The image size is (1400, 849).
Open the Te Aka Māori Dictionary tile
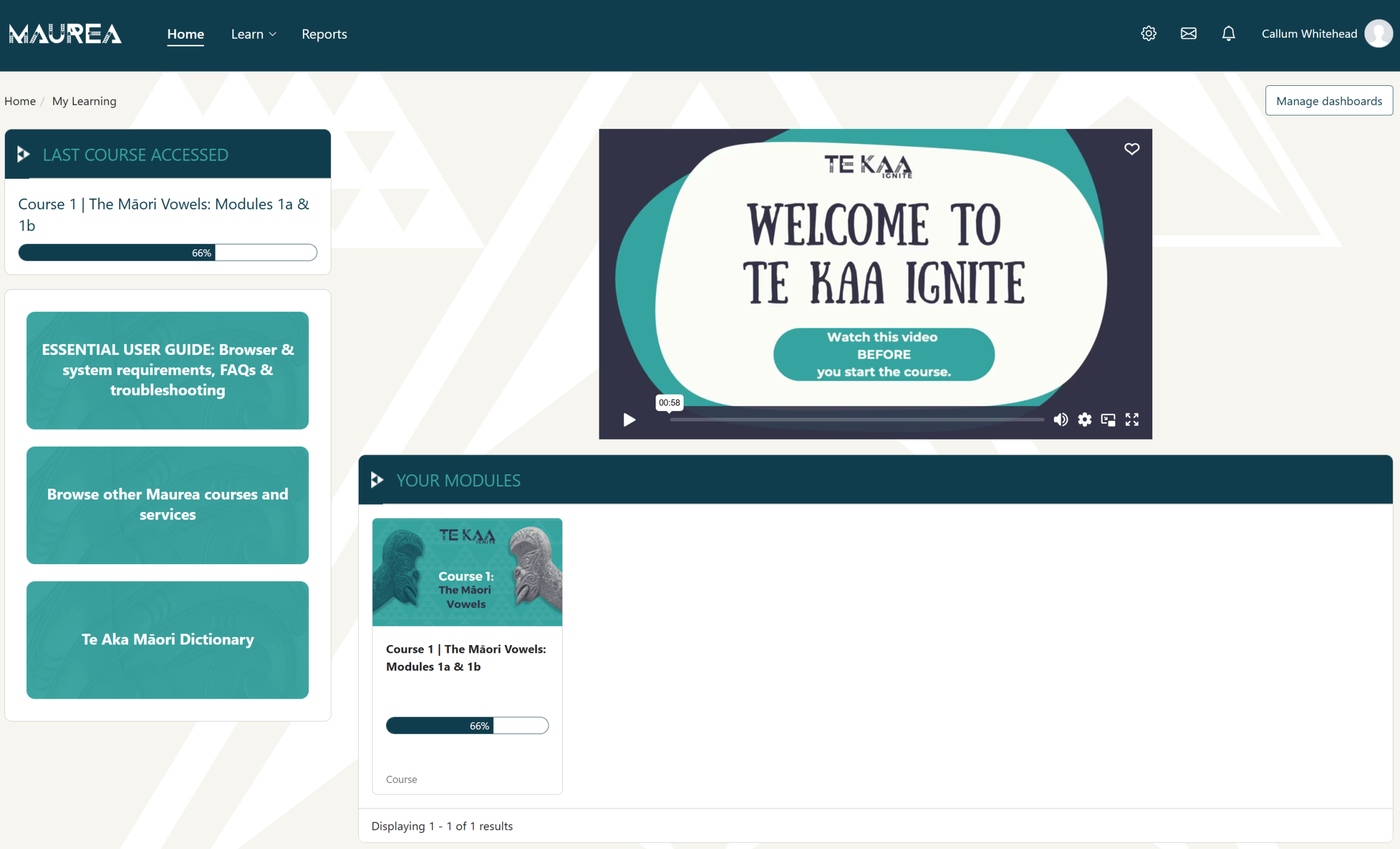tap(167, 640)
